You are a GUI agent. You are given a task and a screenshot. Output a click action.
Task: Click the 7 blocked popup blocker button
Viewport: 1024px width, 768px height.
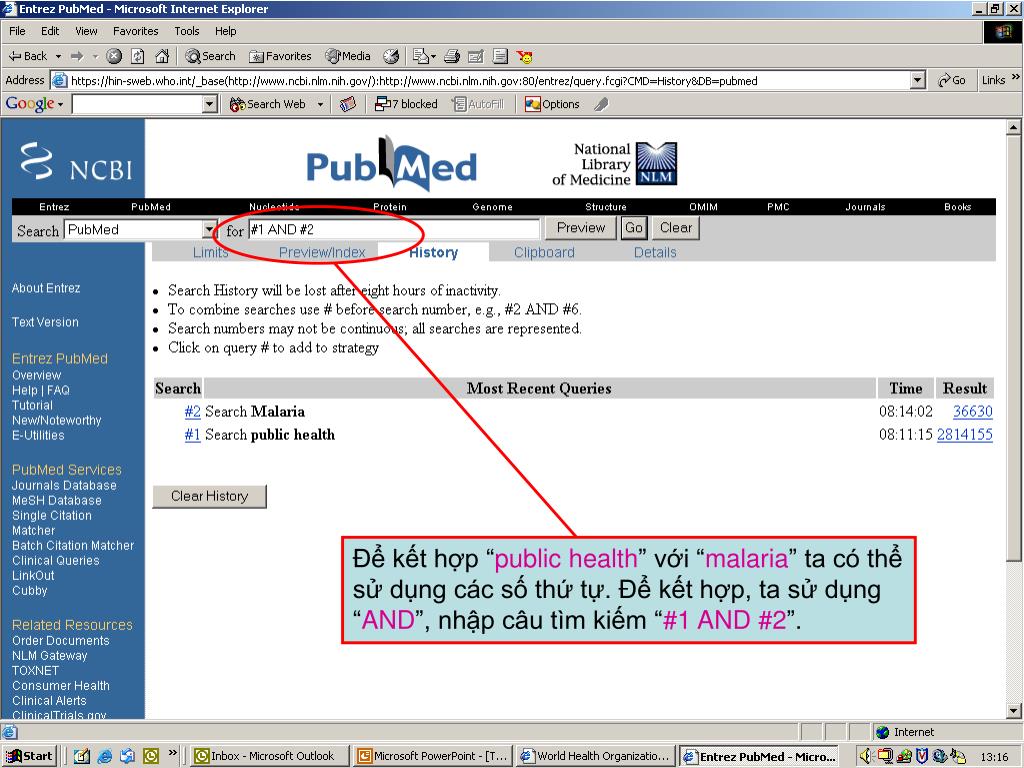(406, 104)
